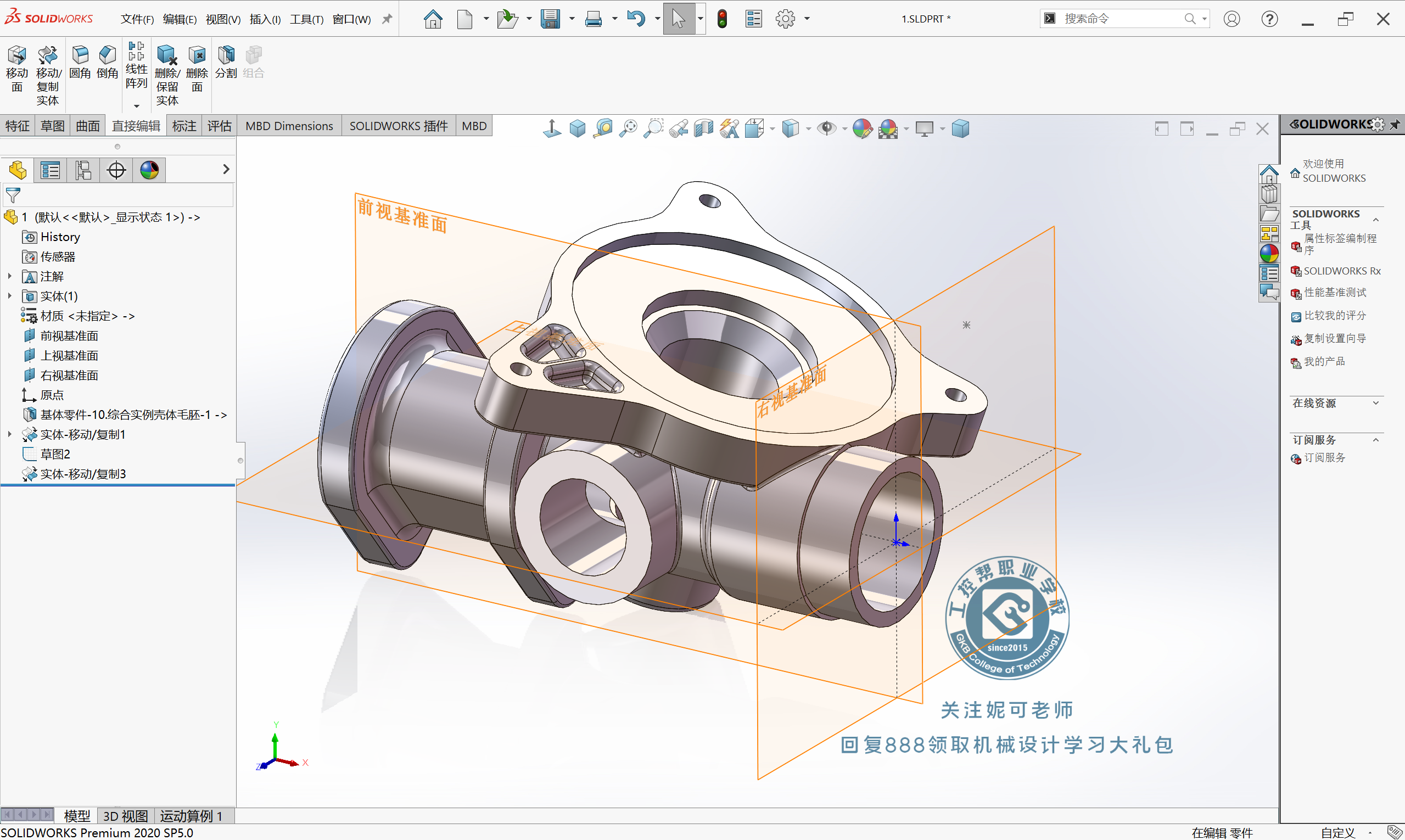Select the Move Face (移动面) tool
This screenshot has width=1405, height=840.
[17, 69]
